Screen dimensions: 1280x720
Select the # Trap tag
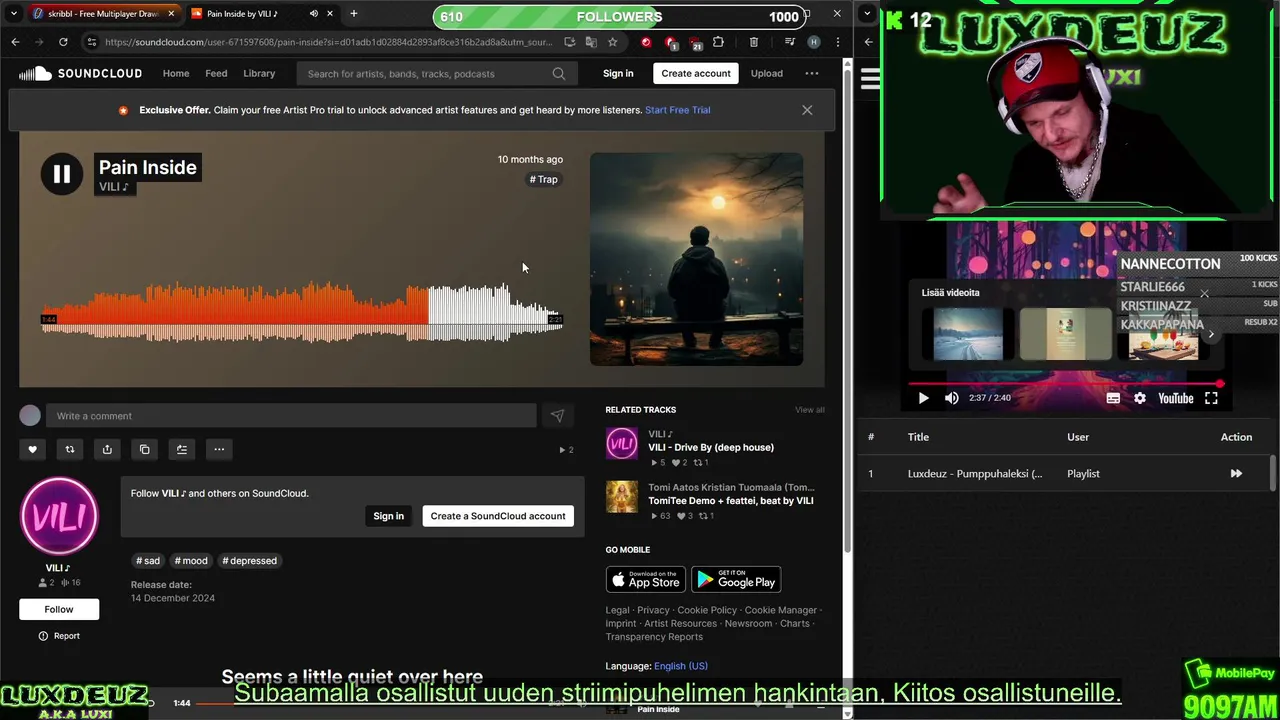coord(544,179)
